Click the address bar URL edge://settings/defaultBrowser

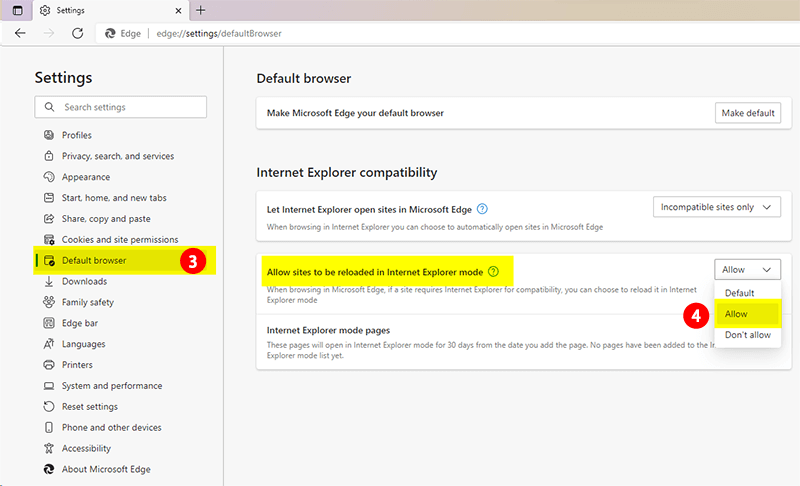(x=219, y=34)
